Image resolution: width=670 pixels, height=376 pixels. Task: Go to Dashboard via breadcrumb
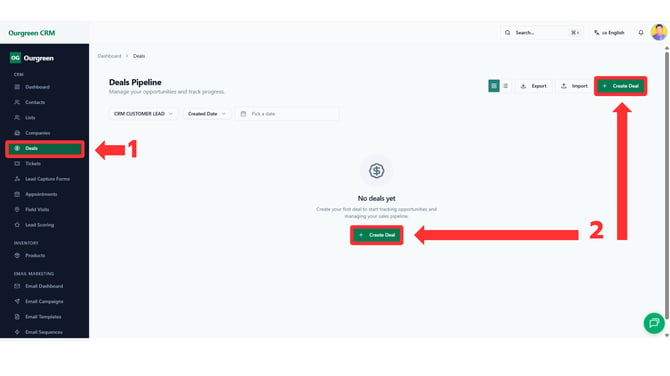point(109,56)
